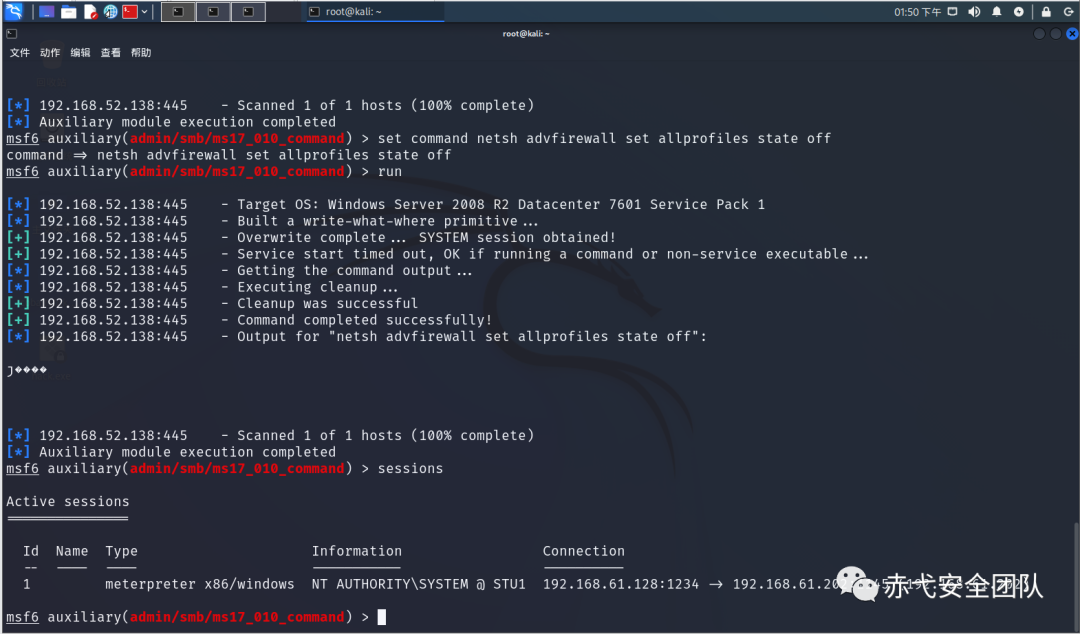Viewport: 1080px width, 634px height.
Task: Launch the red terminal emulator icon
Action: (x=129, y=12)
